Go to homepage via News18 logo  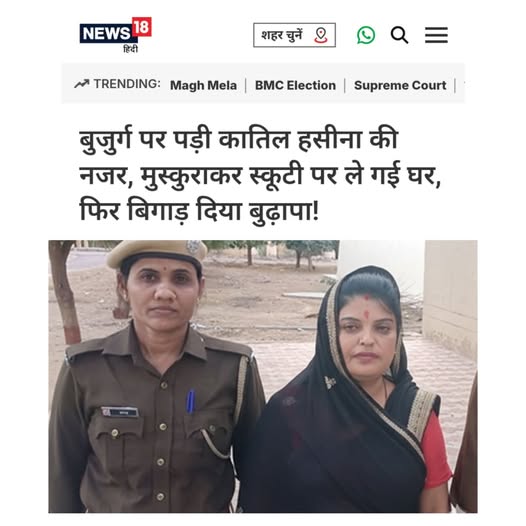(x=115, y=35)
